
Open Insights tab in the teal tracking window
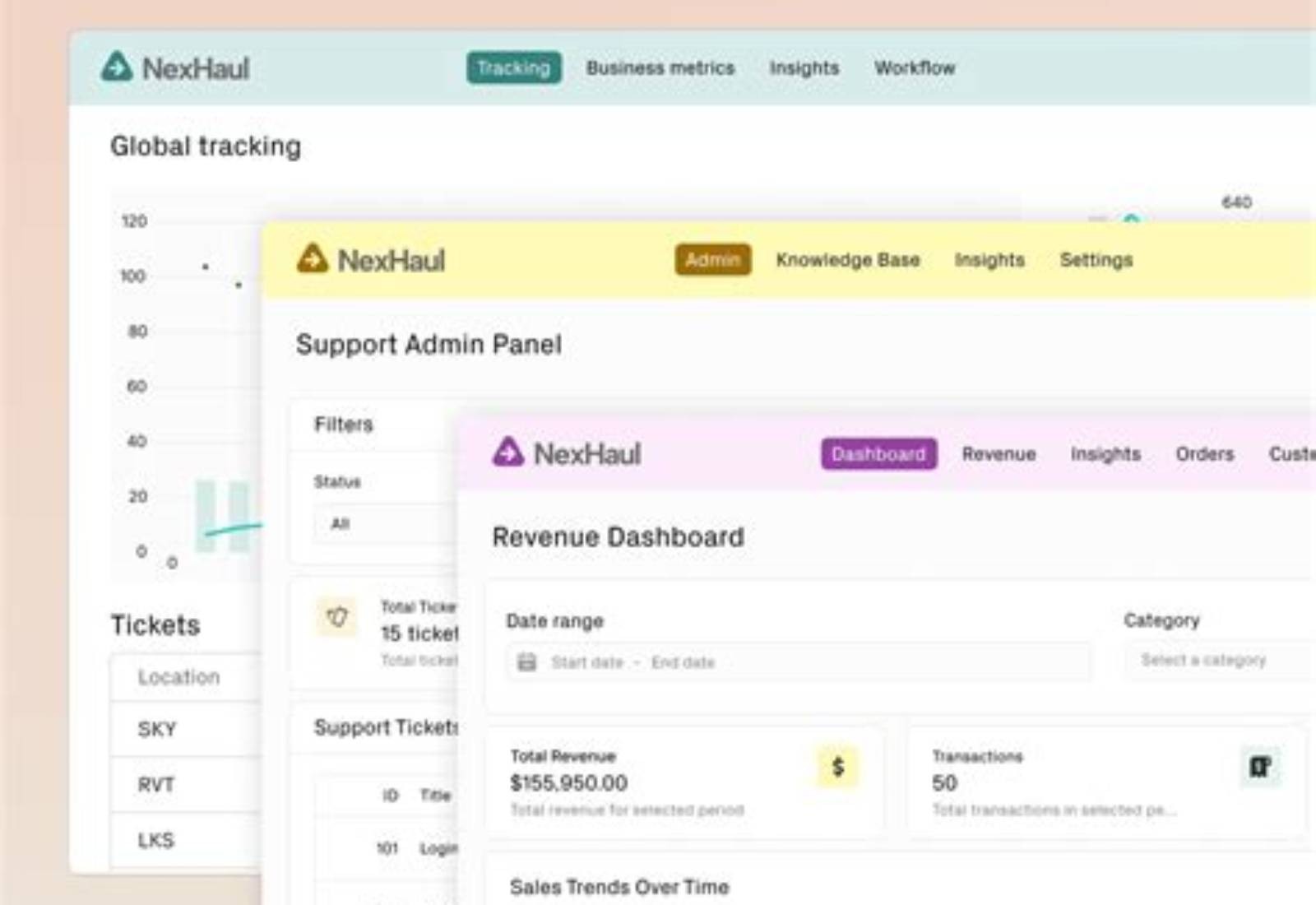804,67
